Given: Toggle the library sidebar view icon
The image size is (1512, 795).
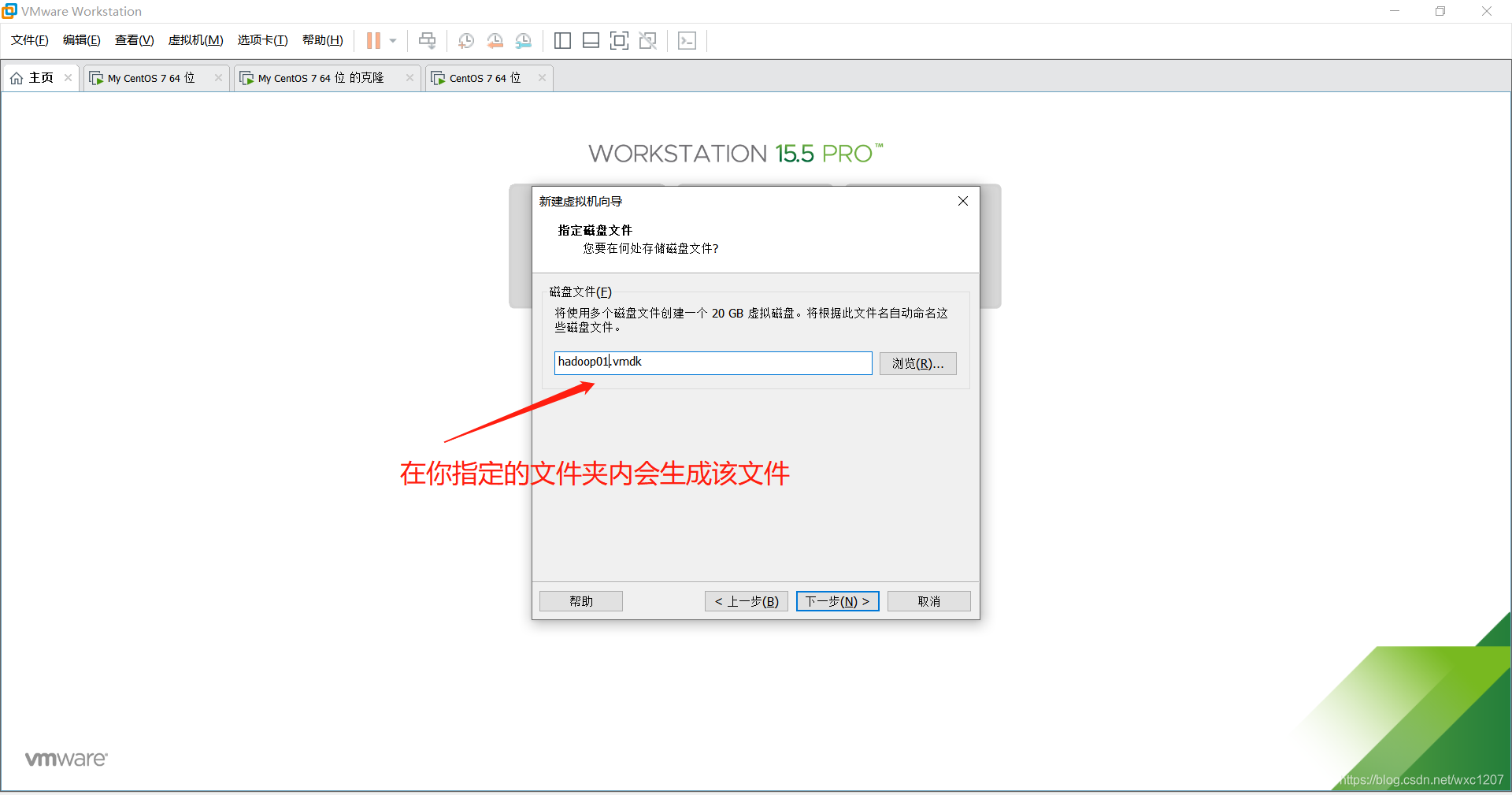Looking at the screenshot, I should 562,40.
